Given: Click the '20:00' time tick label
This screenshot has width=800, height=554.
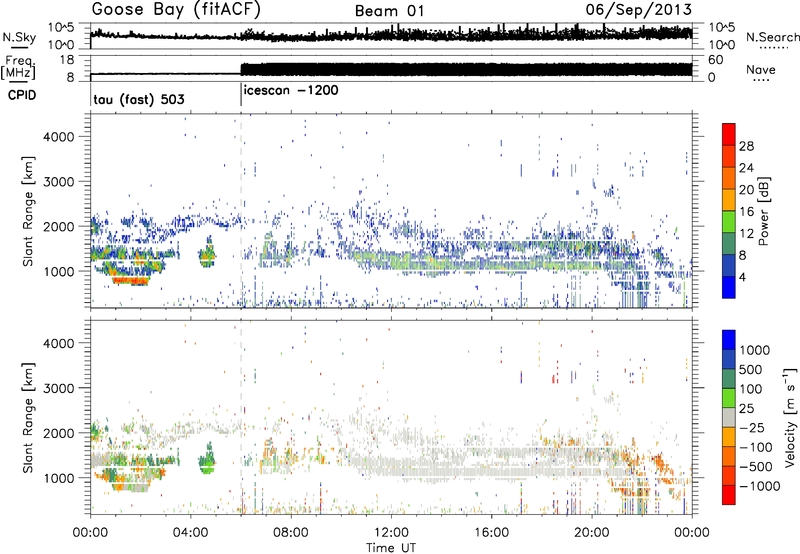Looking at the screenshot, I should [x=591, y=533].
